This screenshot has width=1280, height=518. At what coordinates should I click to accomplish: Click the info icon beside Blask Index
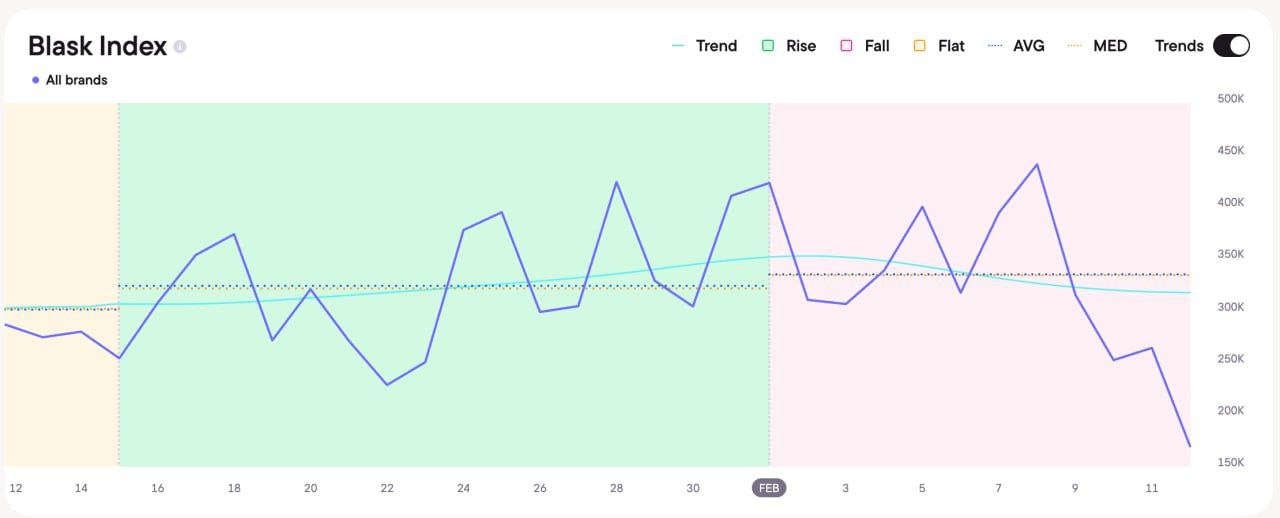coord(180,47)
